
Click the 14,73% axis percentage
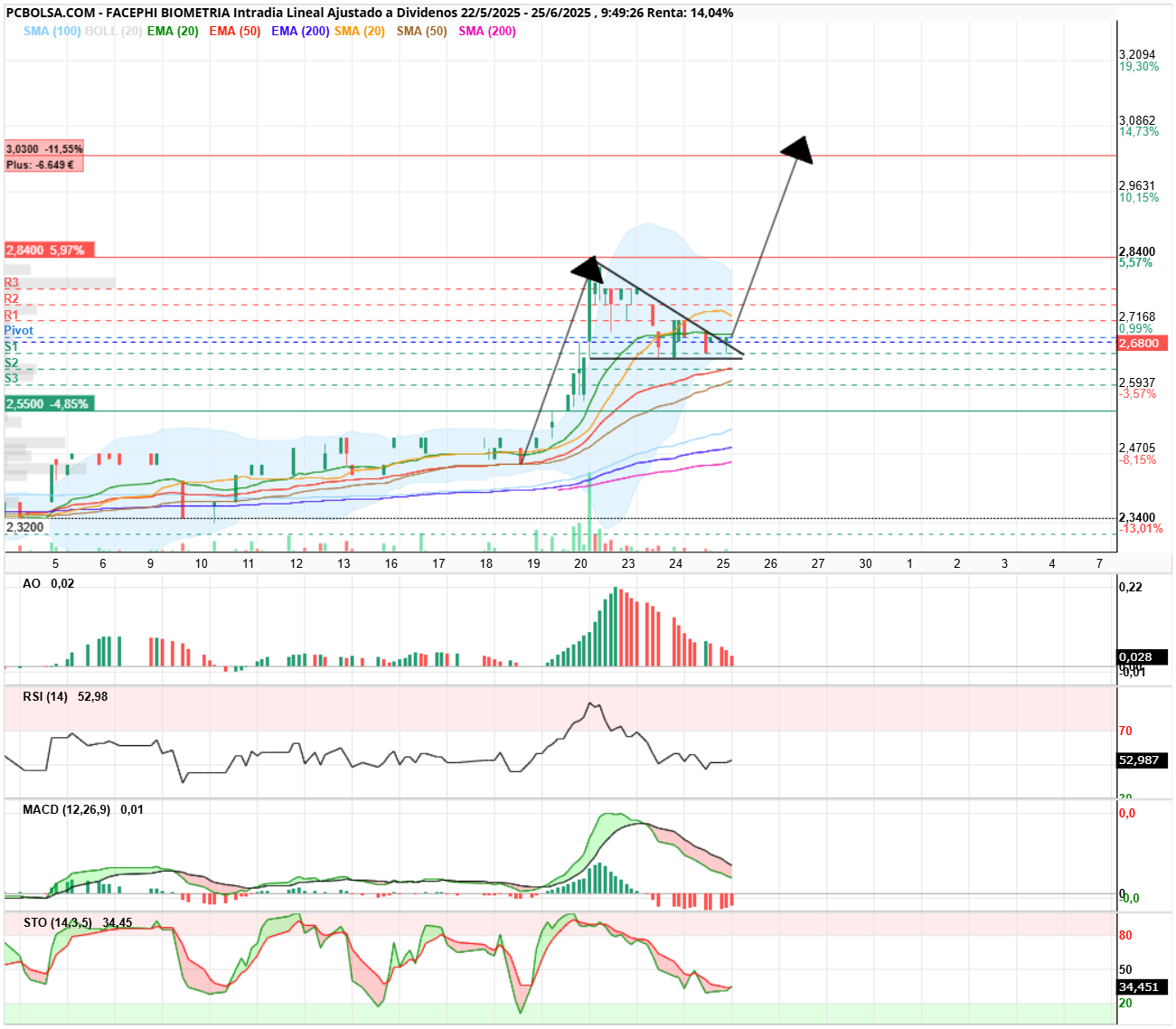[1139, 131]
